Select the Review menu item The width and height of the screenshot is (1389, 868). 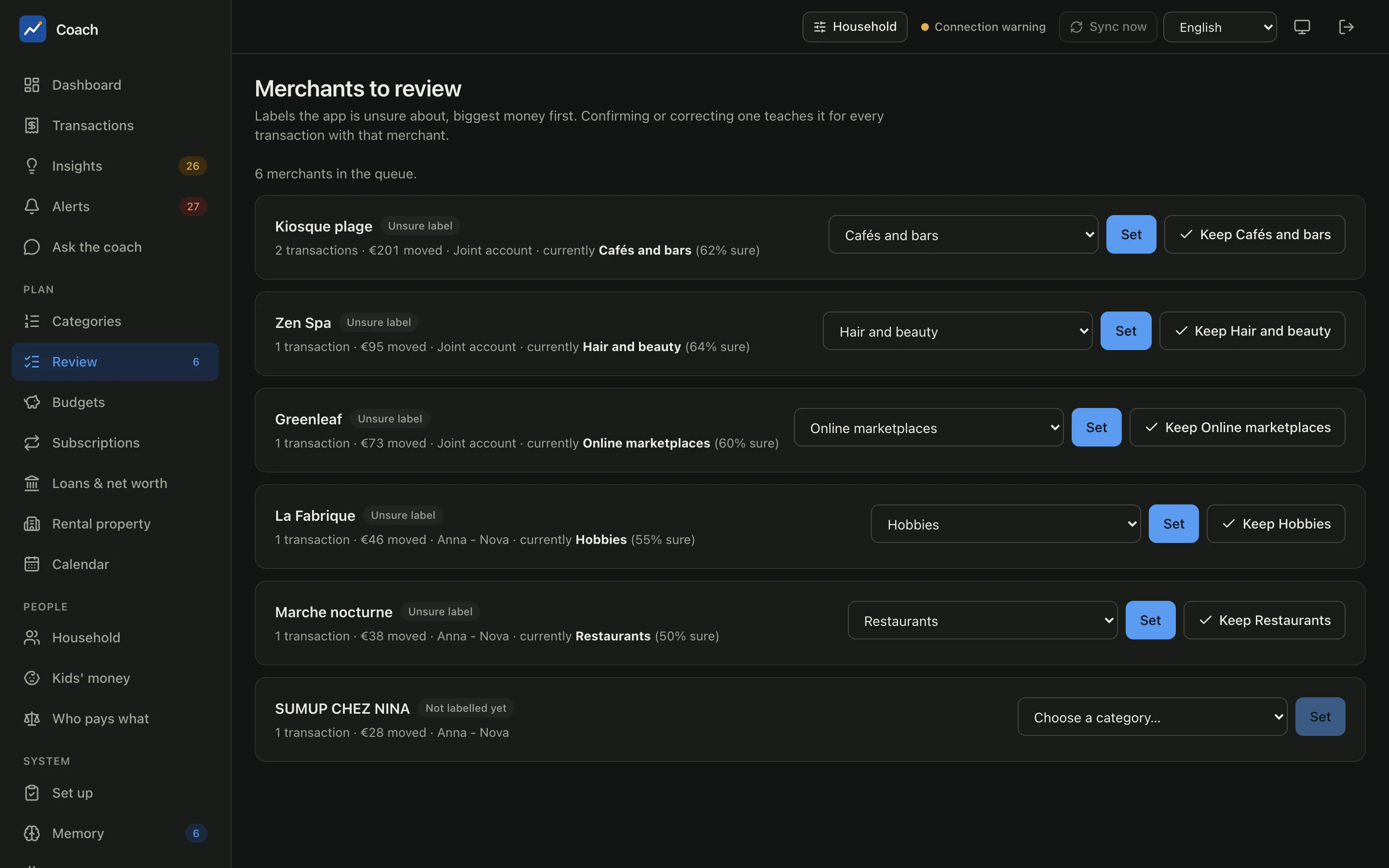click(x=115, y=362)
